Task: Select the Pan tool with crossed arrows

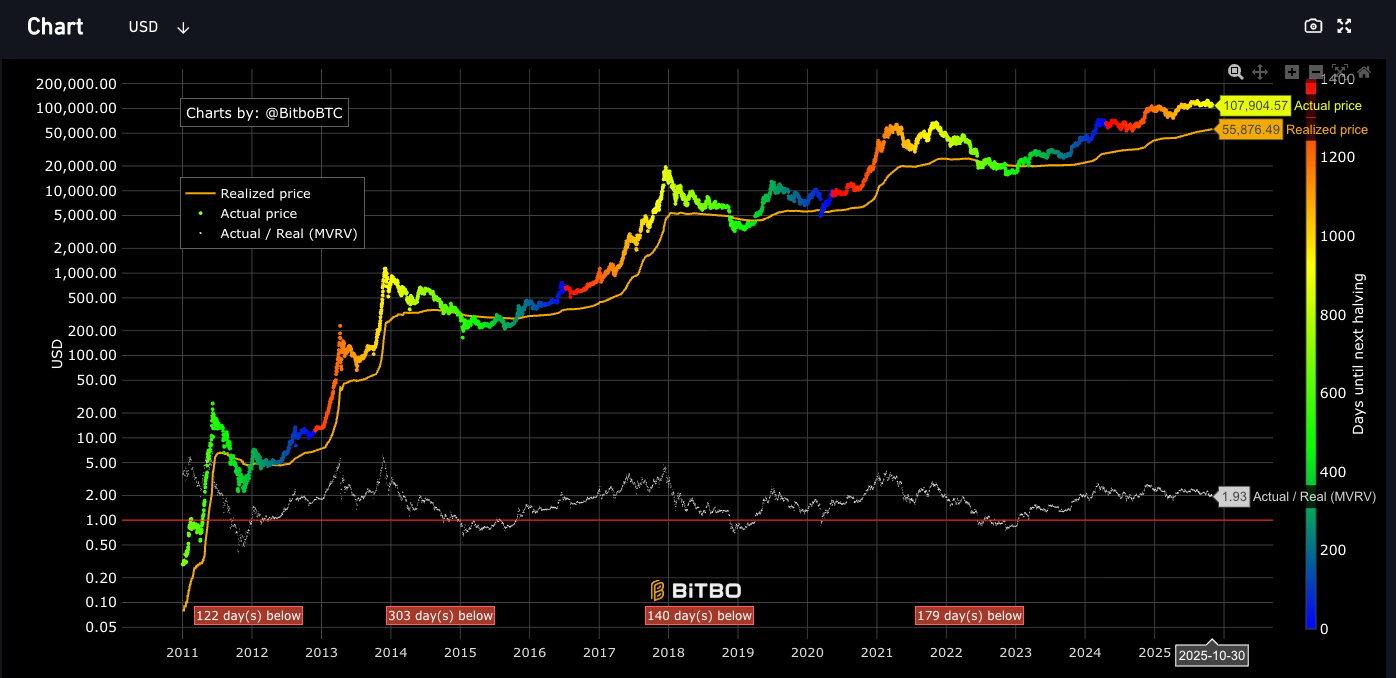Action: (1260, 72)
